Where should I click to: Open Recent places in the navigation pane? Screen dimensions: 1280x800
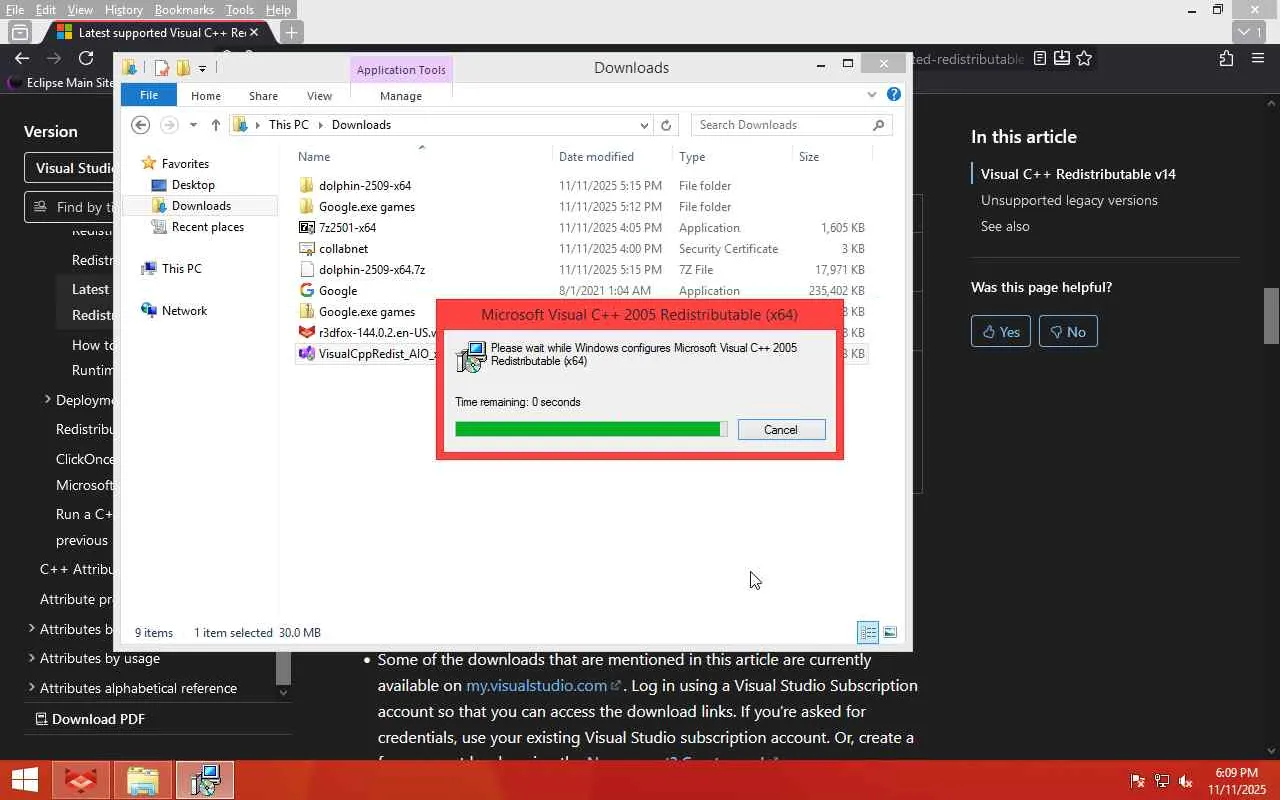208,227
